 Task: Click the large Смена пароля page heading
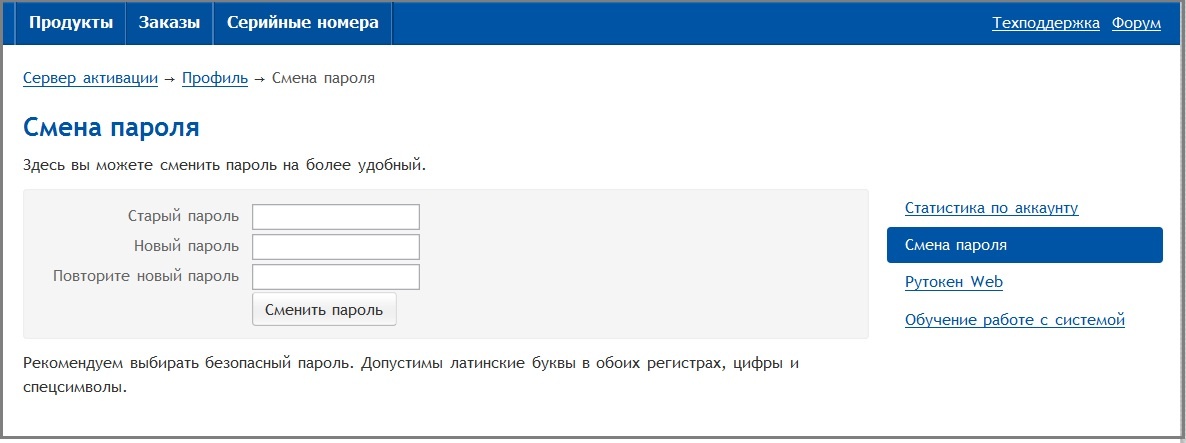point(111,128)
